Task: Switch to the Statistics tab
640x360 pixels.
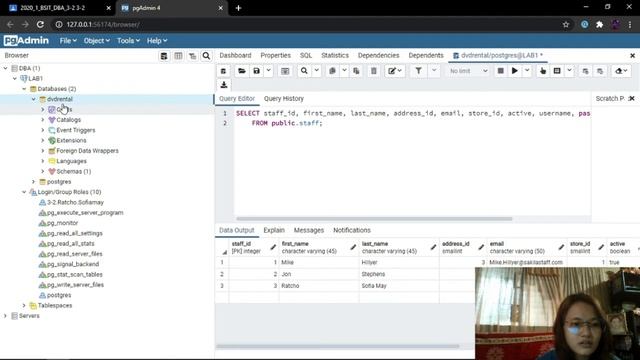Action: (335, 56)
